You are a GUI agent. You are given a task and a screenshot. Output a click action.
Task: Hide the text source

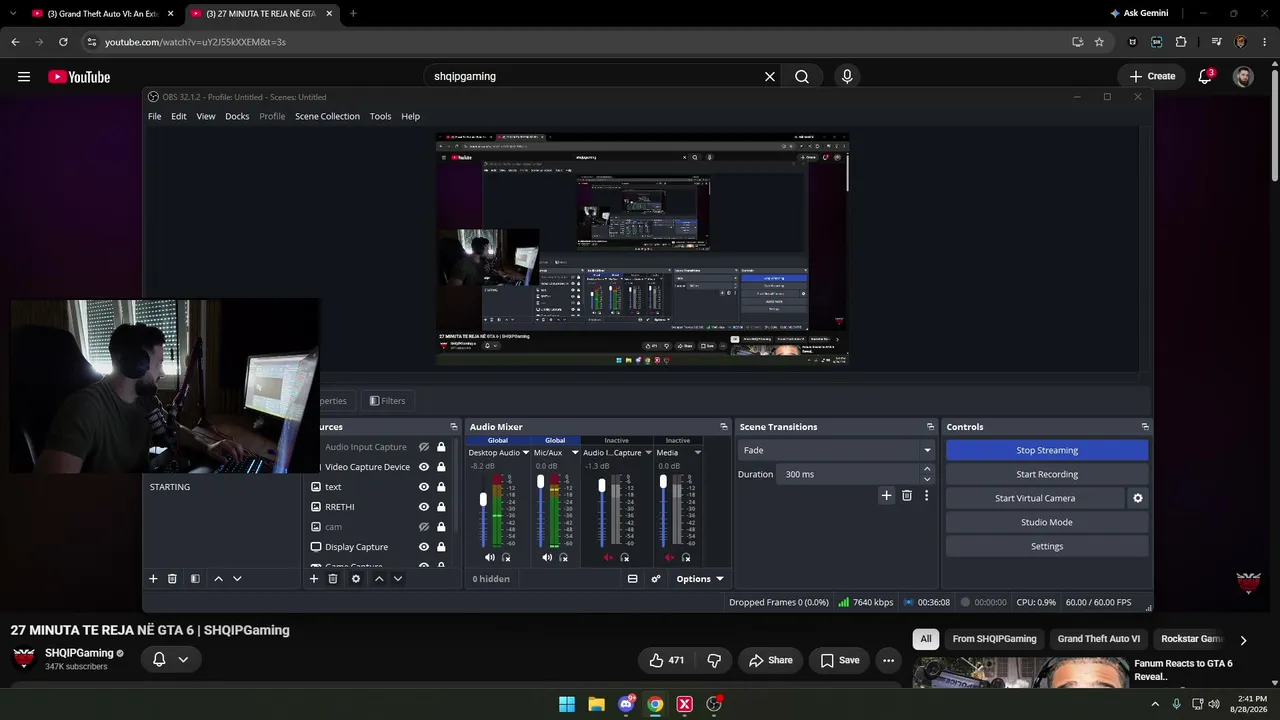(x=424, y=487)
